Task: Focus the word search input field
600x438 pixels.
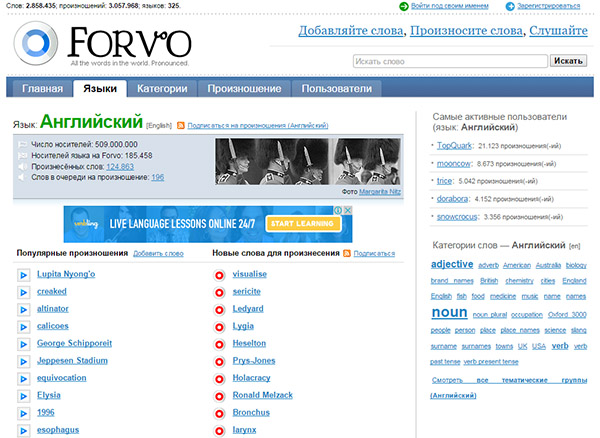Action: [450, 61]
